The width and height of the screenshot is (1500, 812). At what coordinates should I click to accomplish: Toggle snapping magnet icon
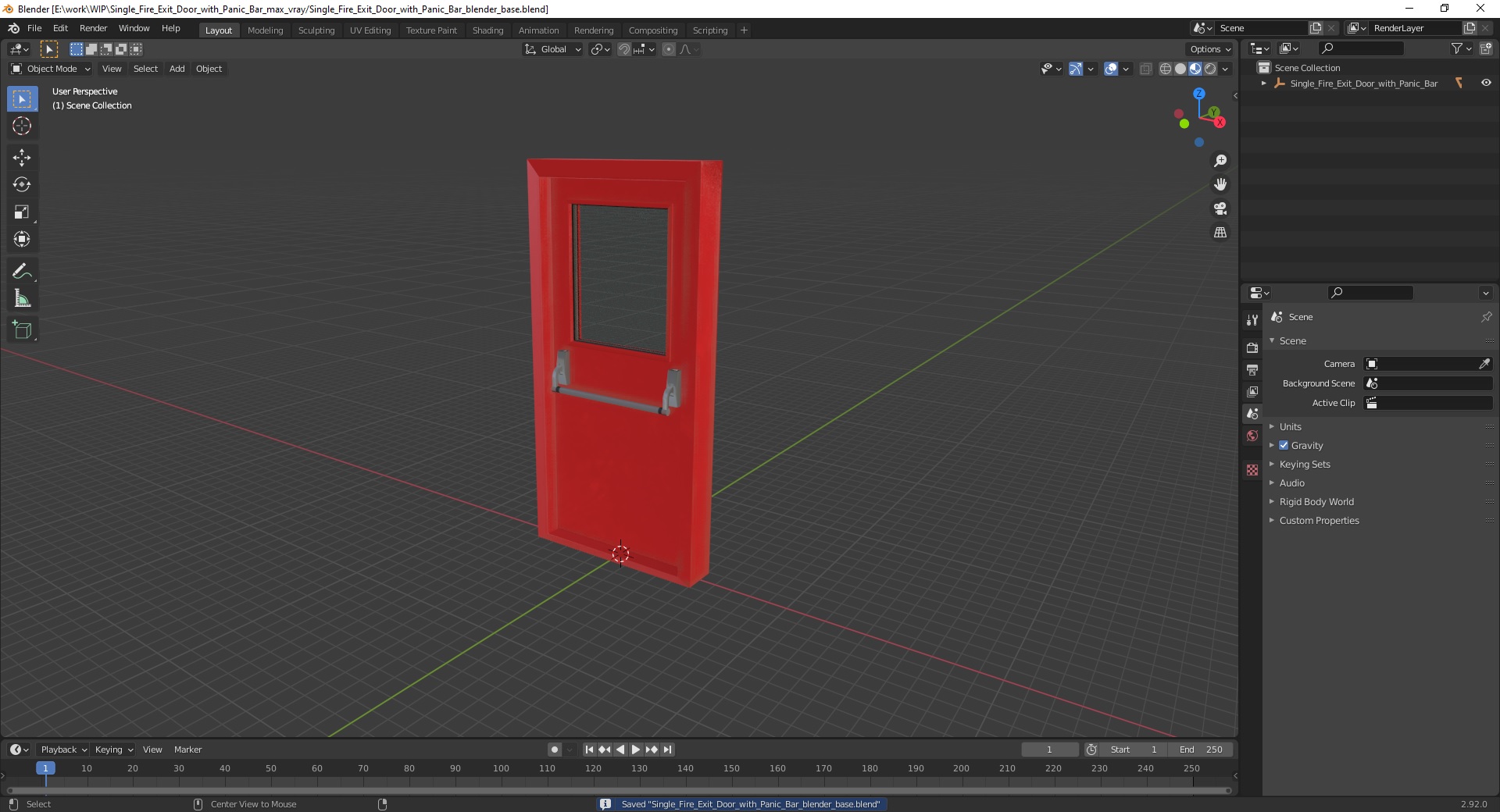click(624, 49)
